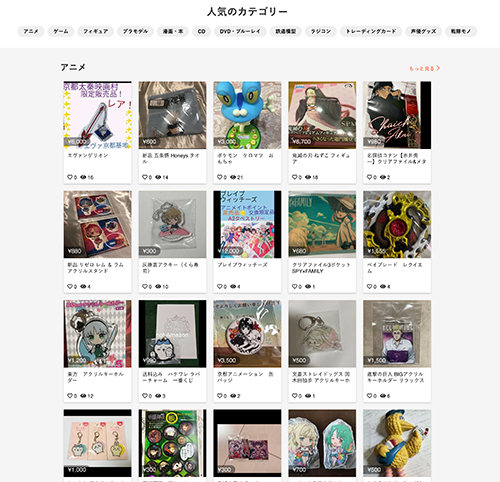Select the フィギュア category chip
500x482 pixels.
pos(96,31)
